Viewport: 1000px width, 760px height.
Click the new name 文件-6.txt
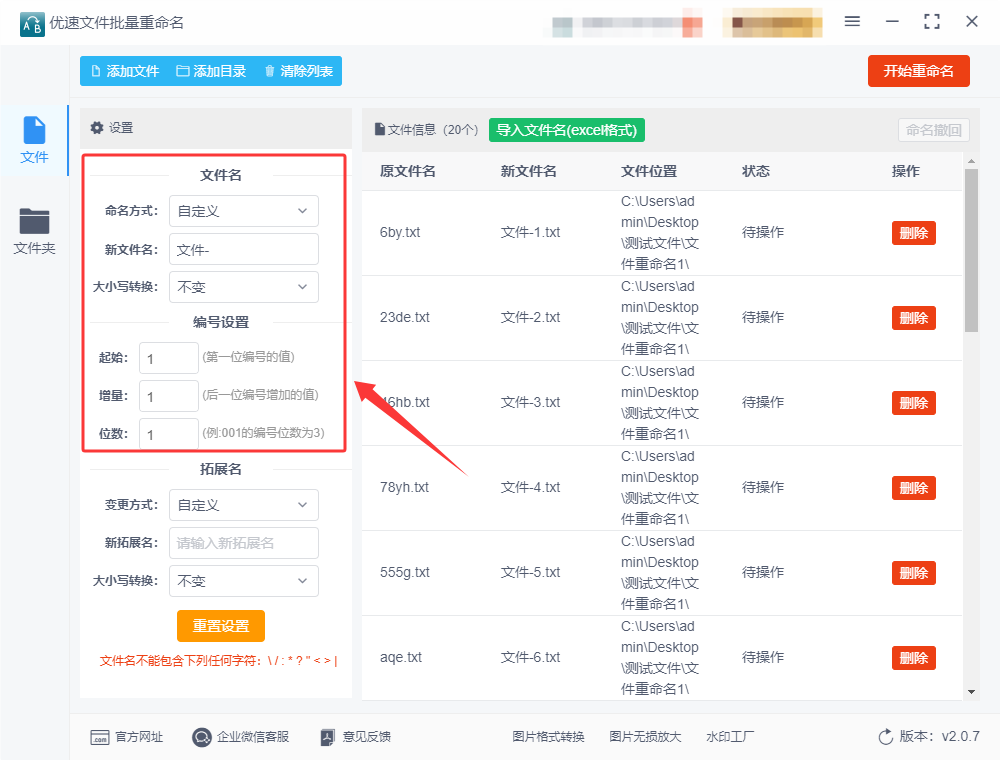point(530,657)
